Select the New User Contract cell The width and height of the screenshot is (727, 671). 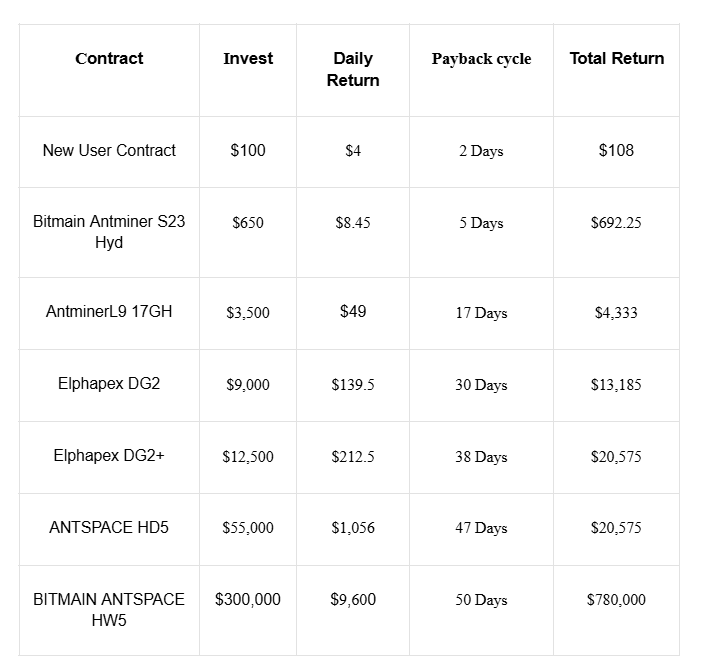point(109,151)
